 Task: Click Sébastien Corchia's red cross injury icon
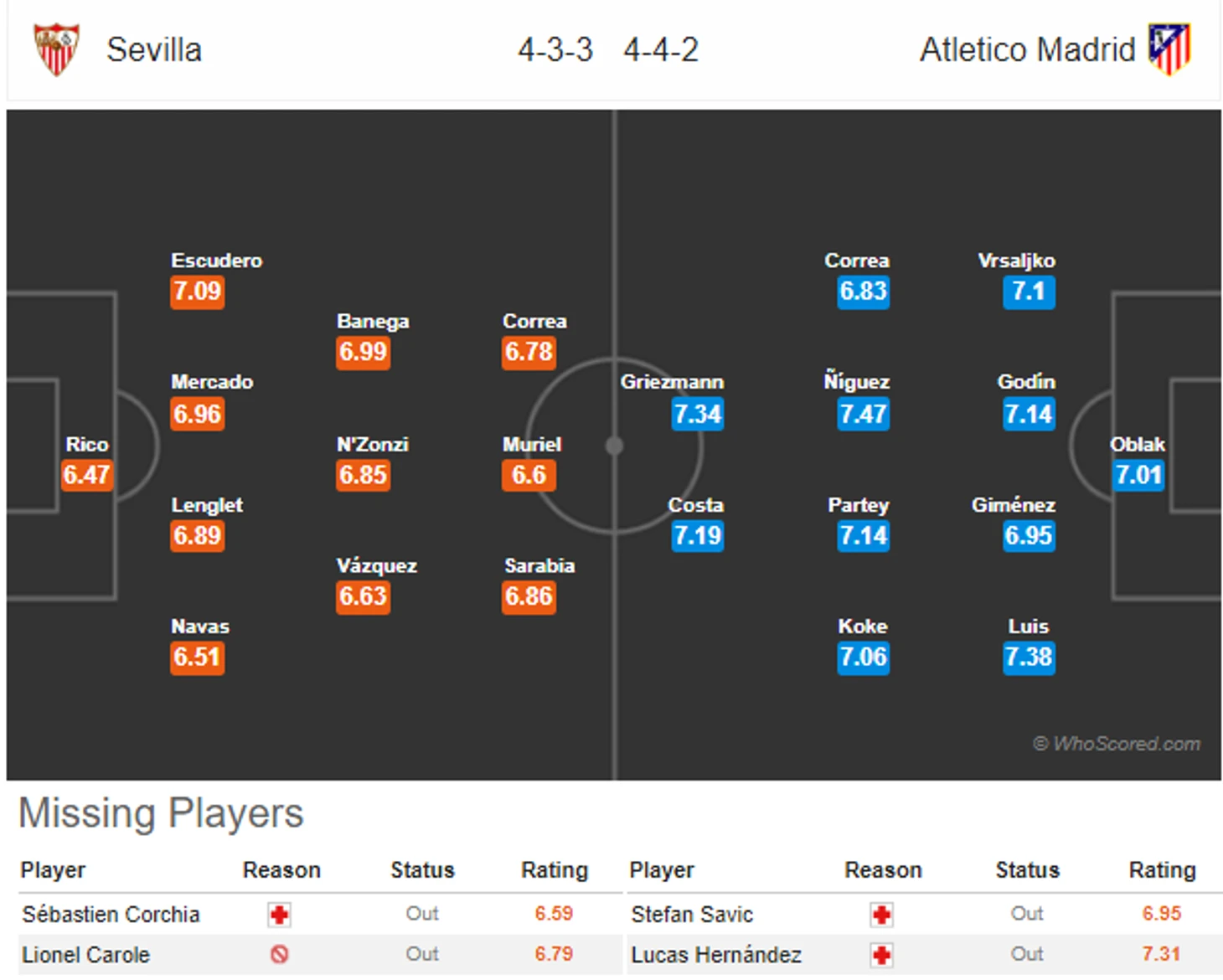[x=279, y=915]
